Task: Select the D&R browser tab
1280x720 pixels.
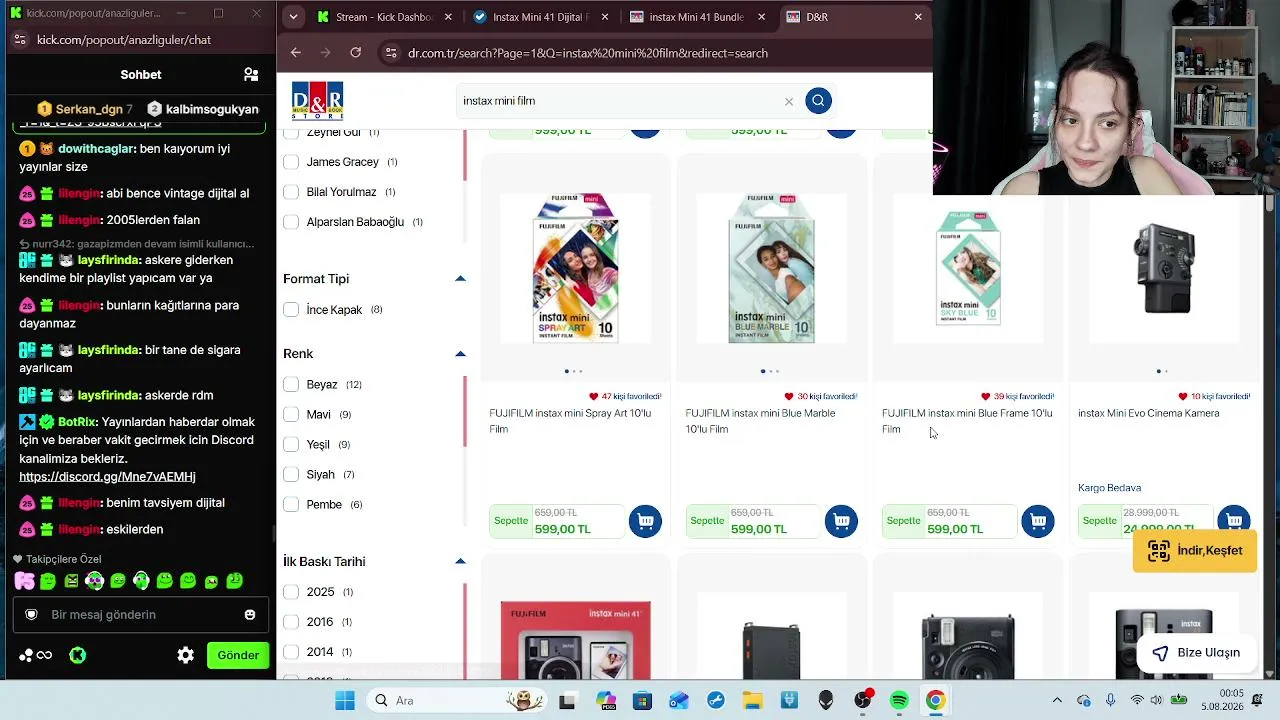Action: click(x=855, y=17)
